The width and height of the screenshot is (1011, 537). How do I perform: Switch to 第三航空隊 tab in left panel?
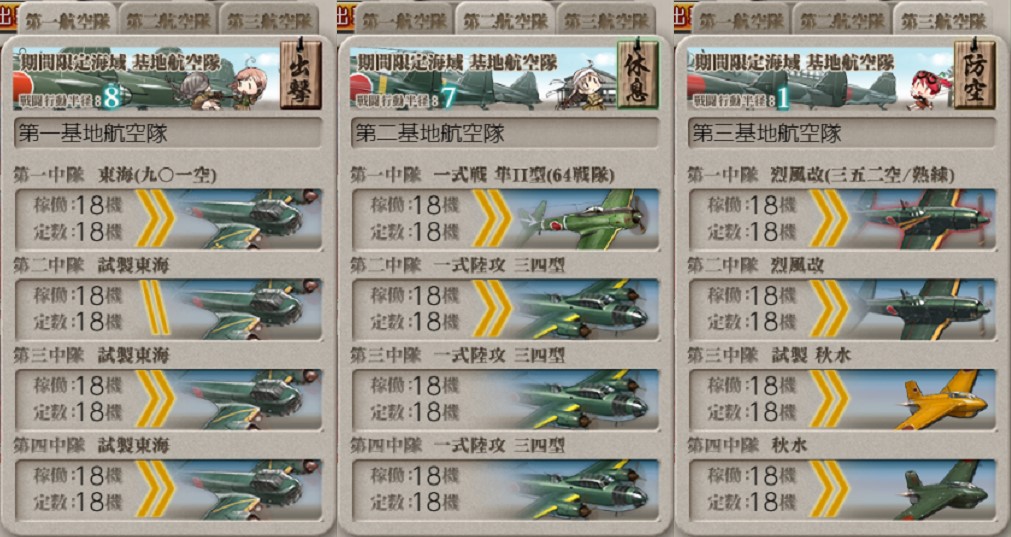(x=269, y=19)
